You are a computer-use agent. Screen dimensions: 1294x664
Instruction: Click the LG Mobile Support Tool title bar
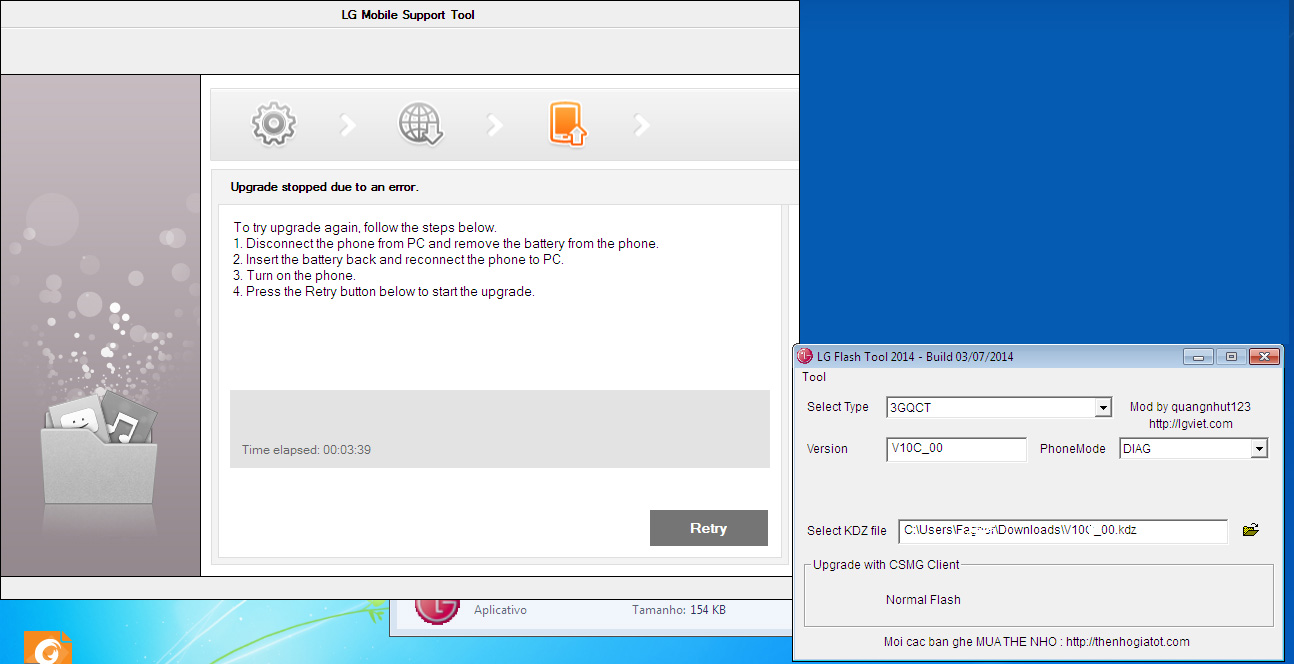pos(400,15)
